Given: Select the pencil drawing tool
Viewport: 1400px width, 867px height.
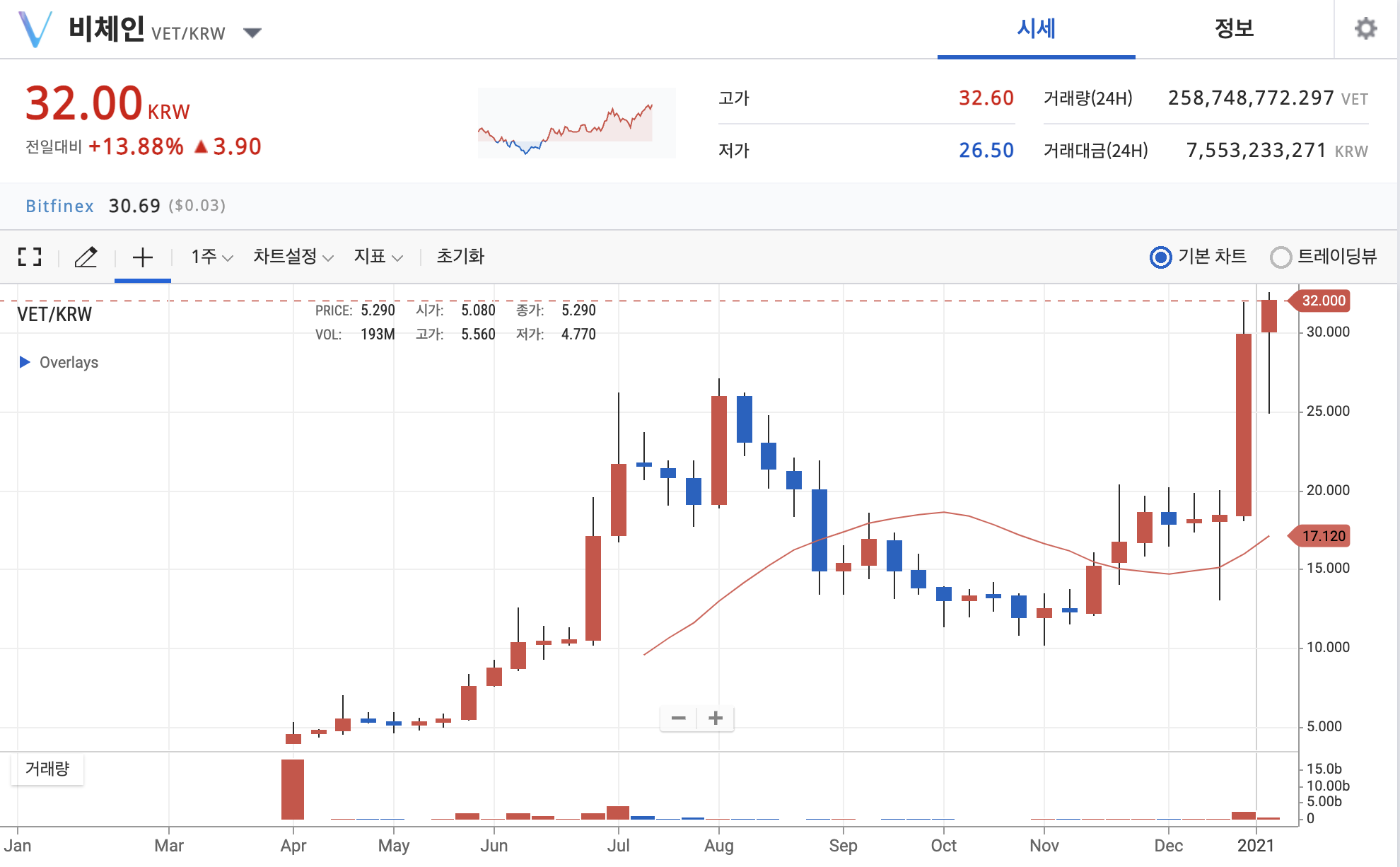Looking at the screenshot, I should (x=86, y=257).
